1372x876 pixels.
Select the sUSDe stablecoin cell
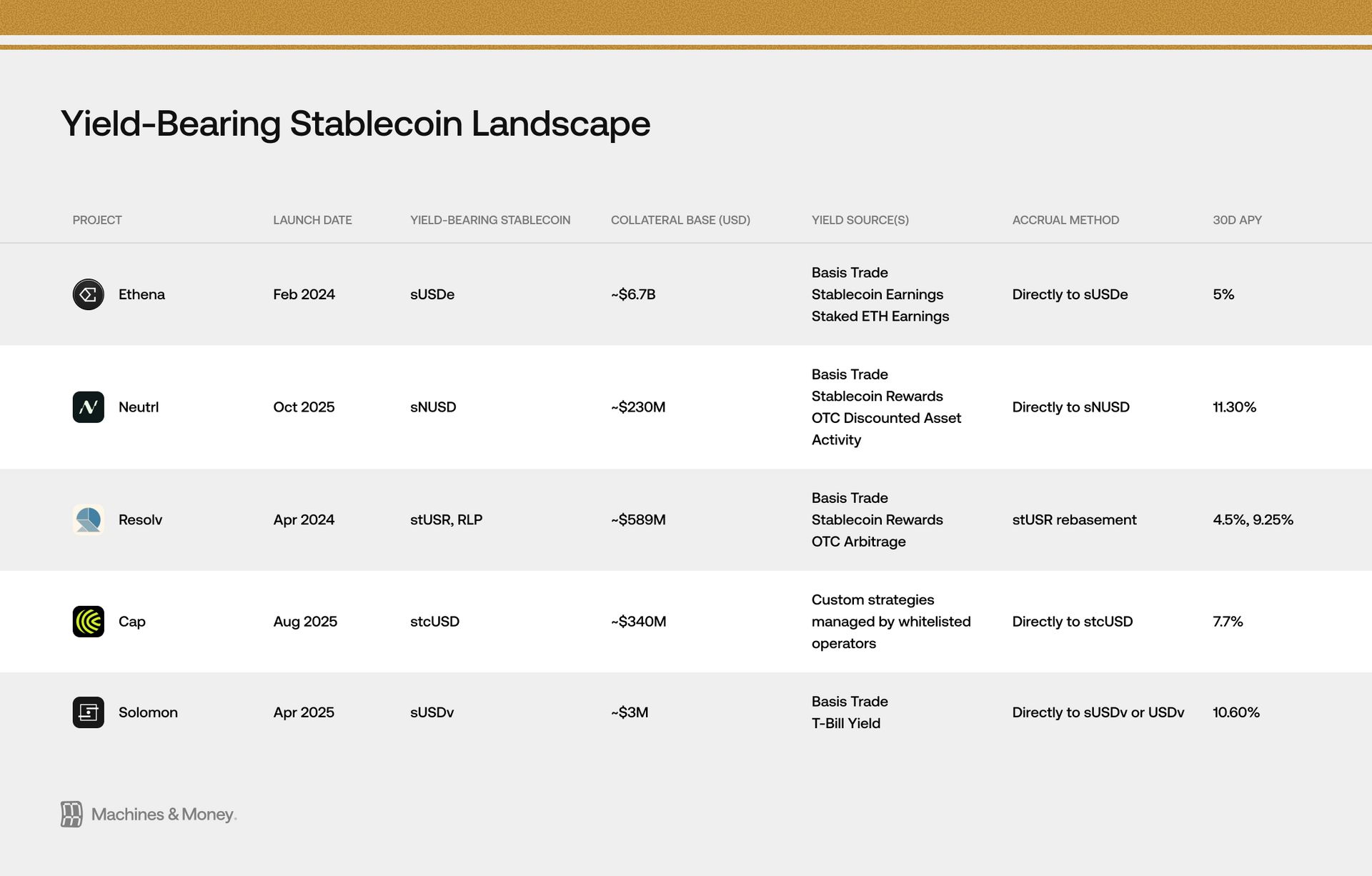(x=432, y=294)
